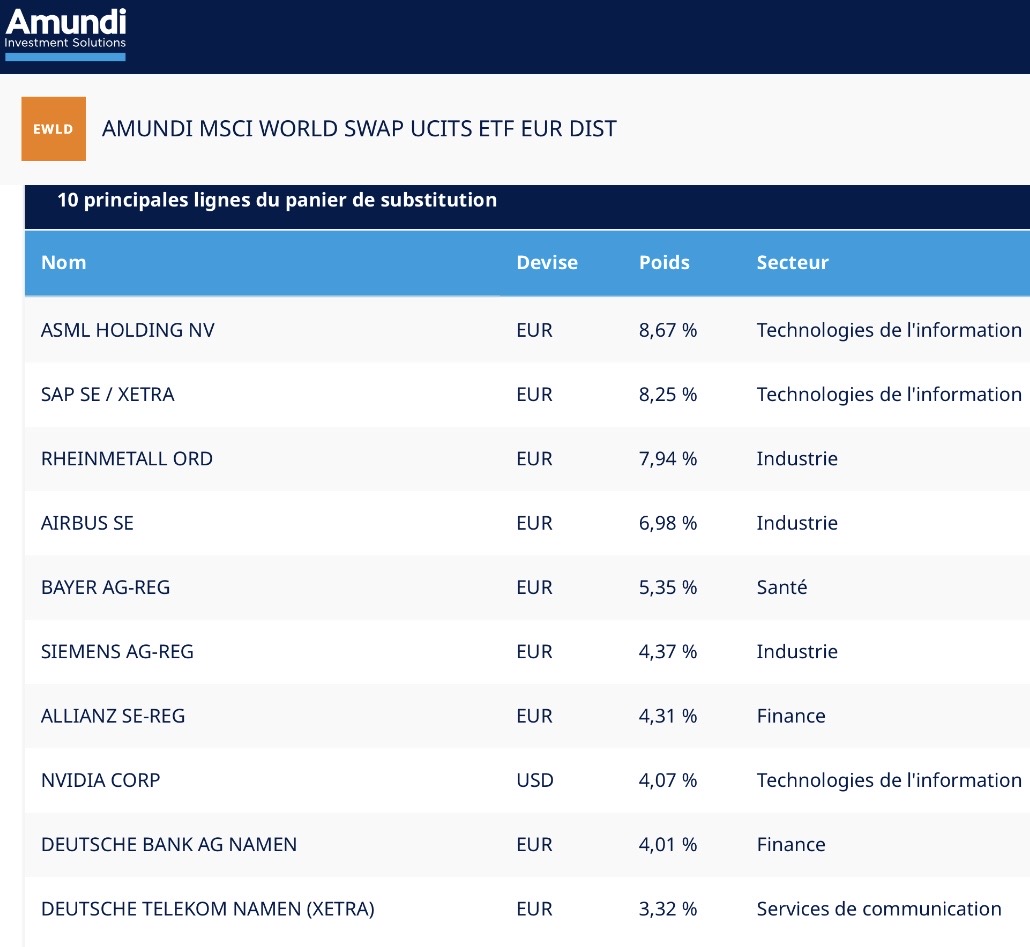Screen dimensions: 1030x947
Task: Sort table by Devise column header
Action: (546, 263)
